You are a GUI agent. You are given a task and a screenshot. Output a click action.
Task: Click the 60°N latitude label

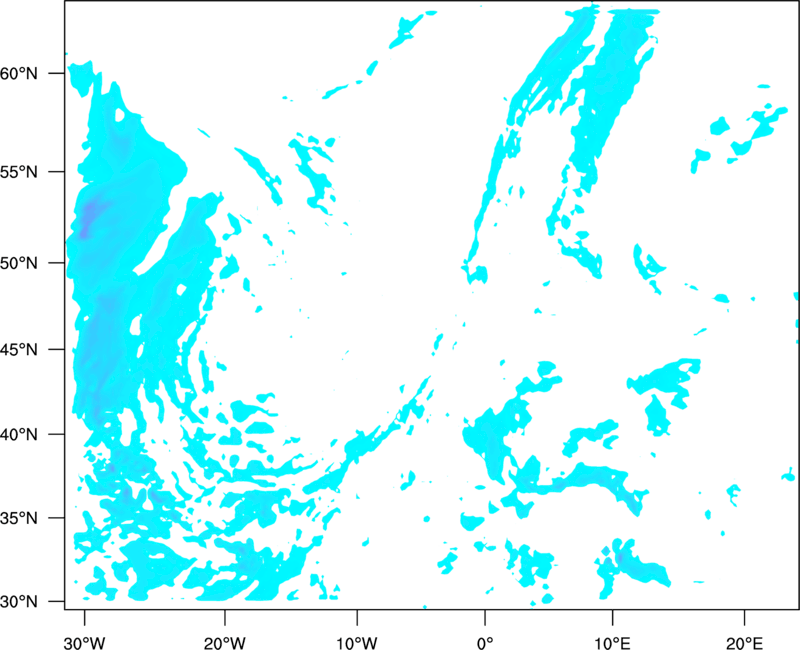click(19, 73)
